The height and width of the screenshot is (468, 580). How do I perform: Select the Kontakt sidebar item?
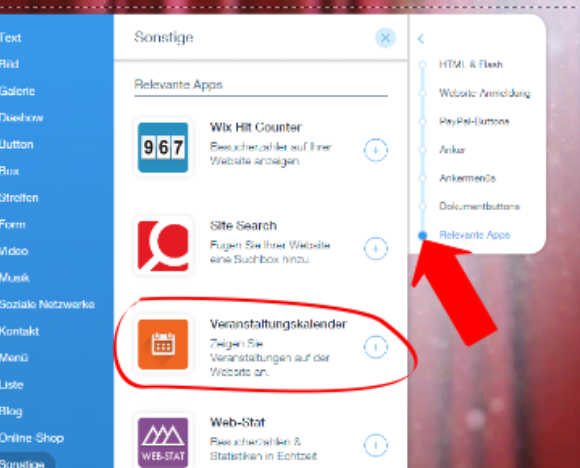point(19,331)
